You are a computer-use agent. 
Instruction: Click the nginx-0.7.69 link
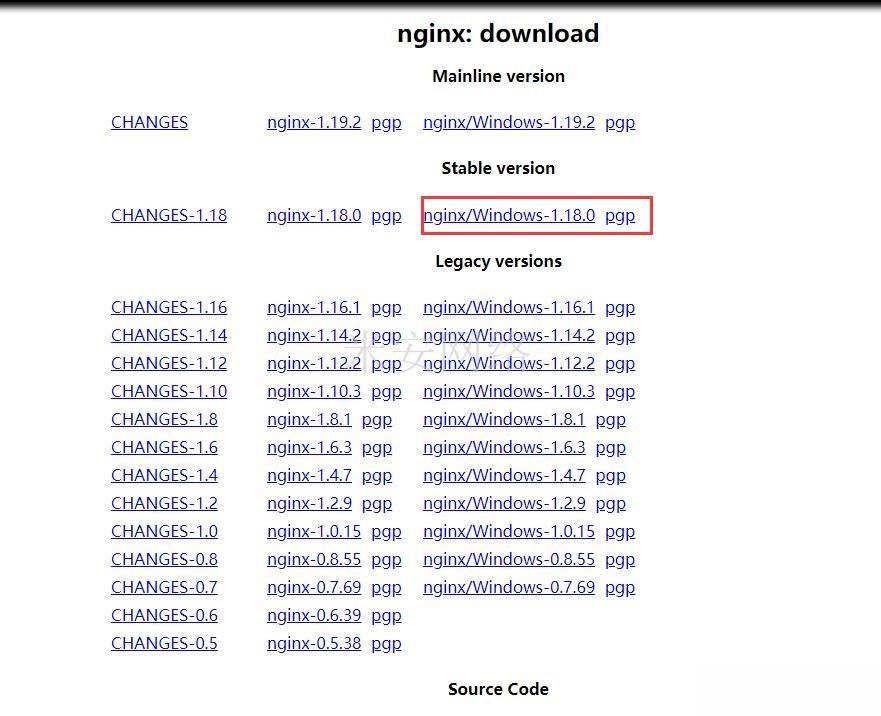click(314, 588)
